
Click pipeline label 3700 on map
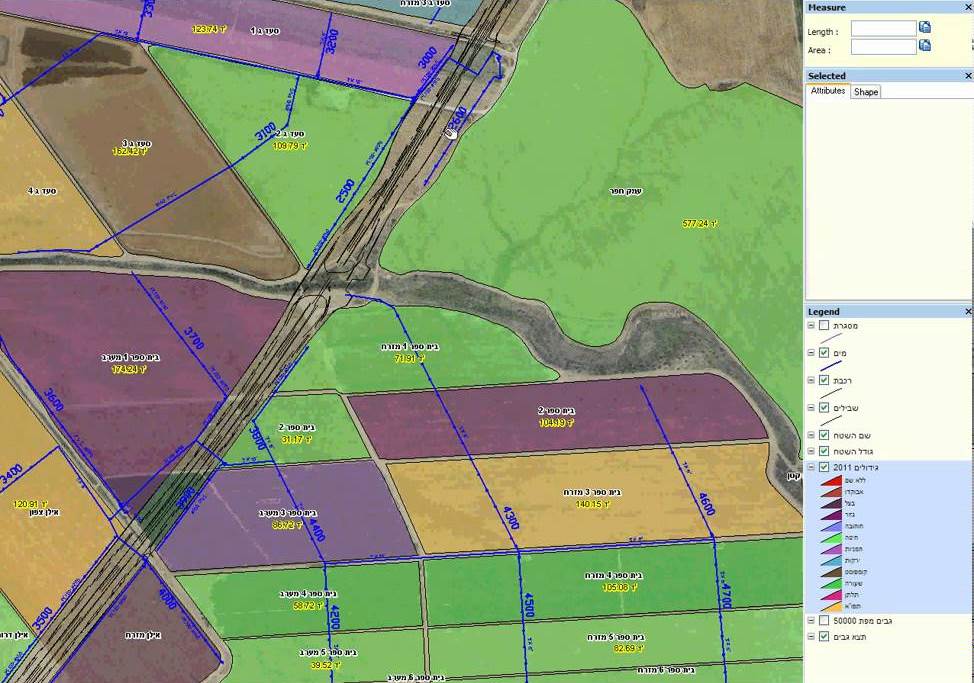tap(194, 338)
